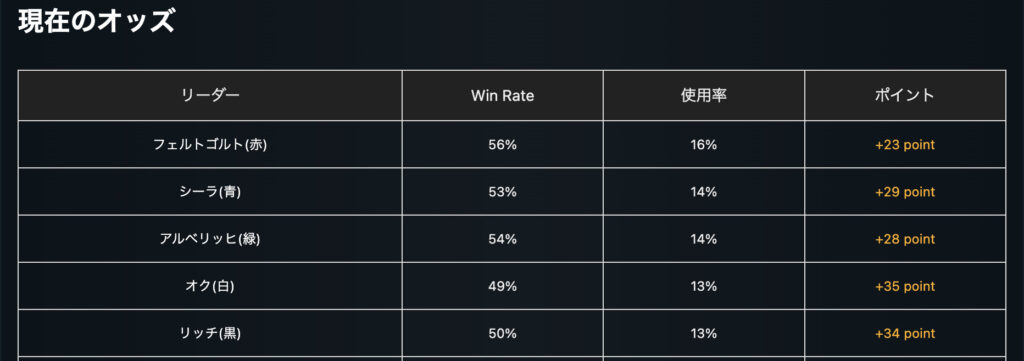
Task: Select the シーラ(青) leader cell
Action: [x=210, y=192]
